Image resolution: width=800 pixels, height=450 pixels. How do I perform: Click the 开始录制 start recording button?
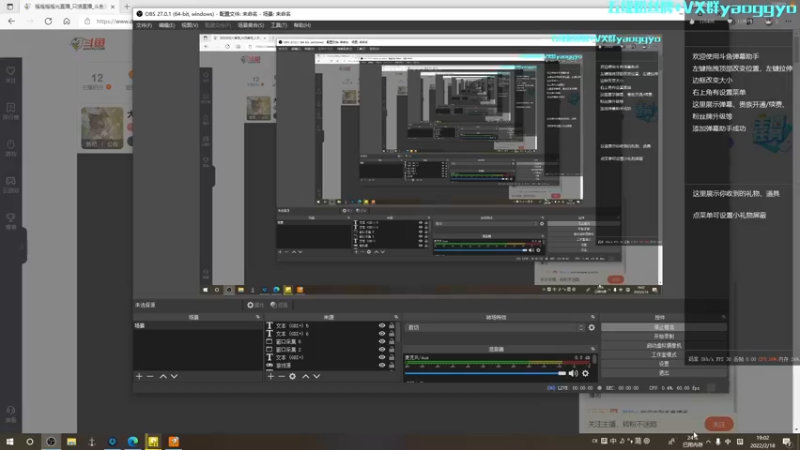[664, 337]
